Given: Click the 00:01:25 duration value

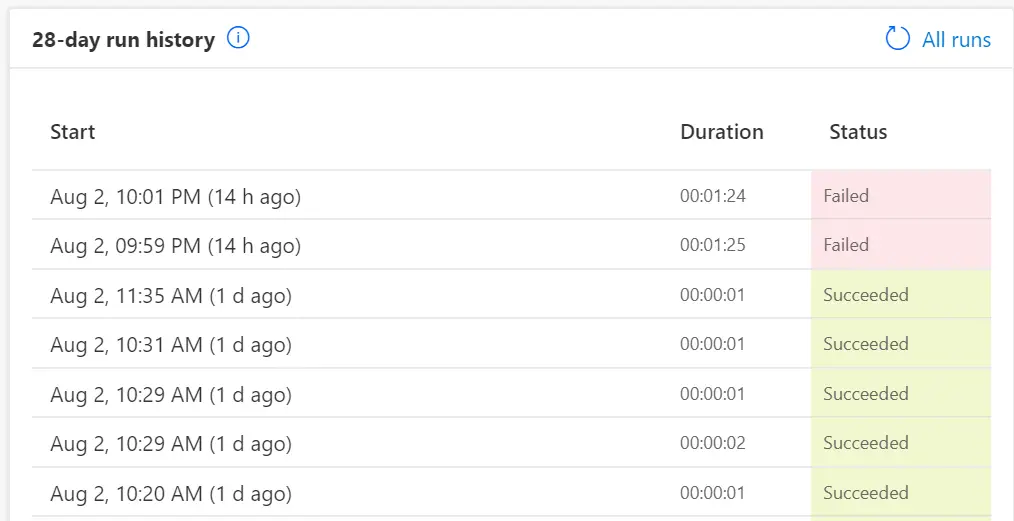Looking at the screenshot, I should (x=713, y=246).
